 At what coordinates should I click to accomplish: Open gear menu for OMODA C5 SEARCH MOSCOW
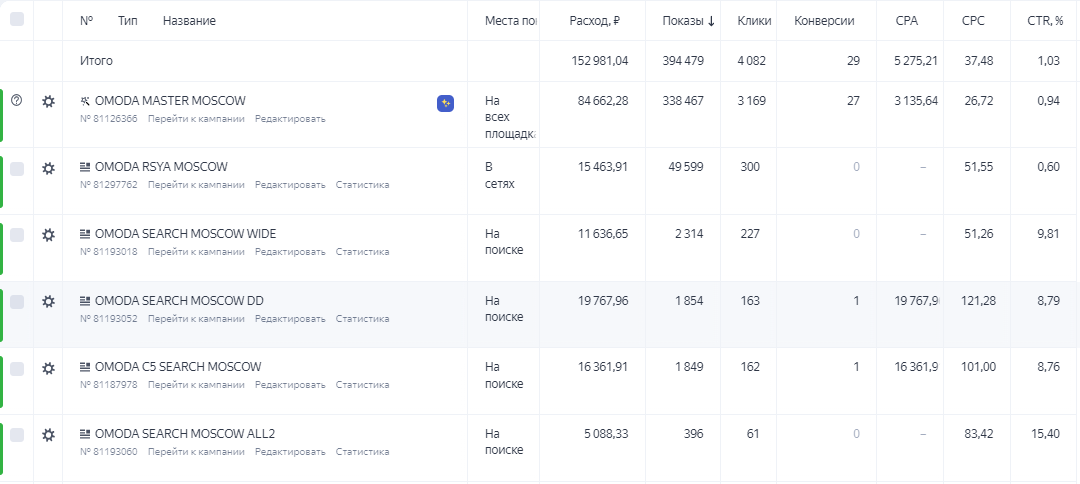point(48,368)
